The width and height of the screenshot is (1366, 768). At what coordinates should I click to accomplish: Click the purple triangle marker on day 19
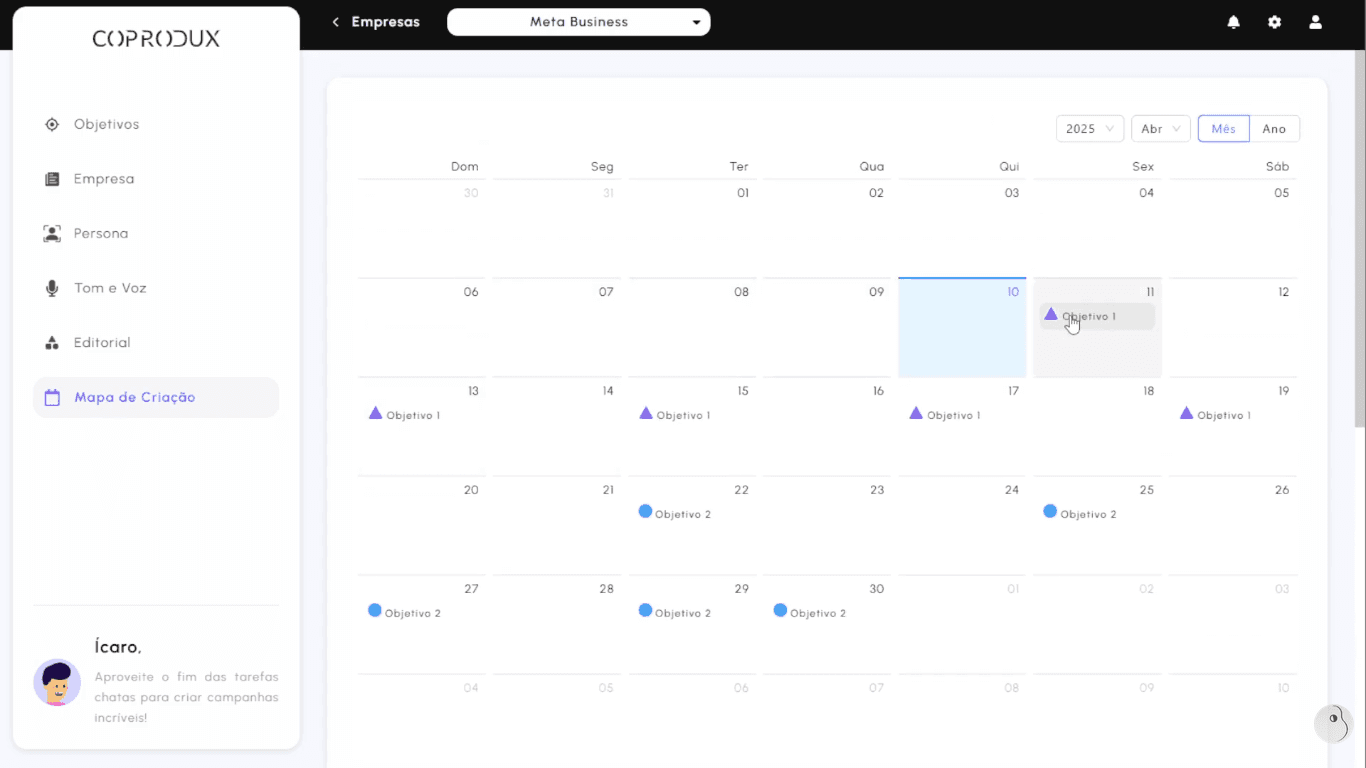(1186, 413)
